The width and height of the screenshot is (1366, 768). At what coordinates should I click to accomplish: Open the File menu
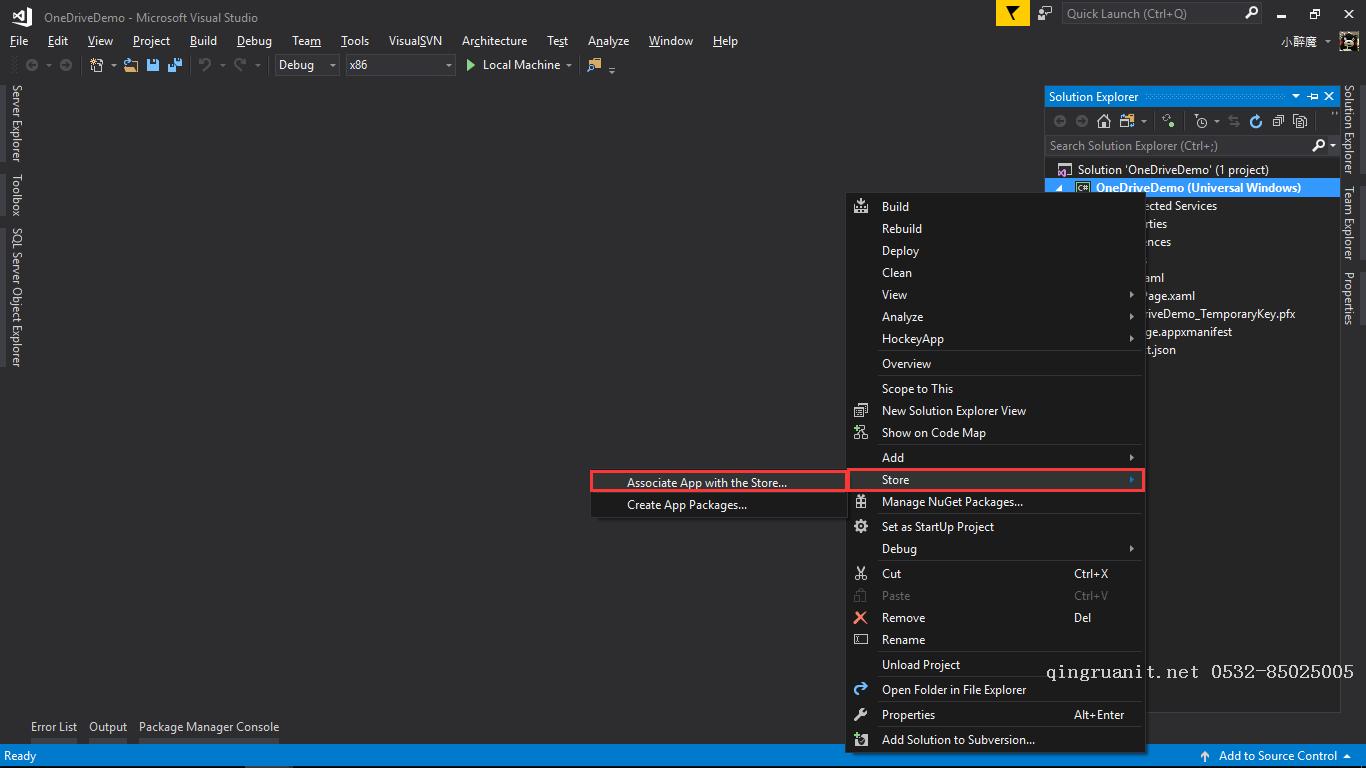click(x=19, y=41)
